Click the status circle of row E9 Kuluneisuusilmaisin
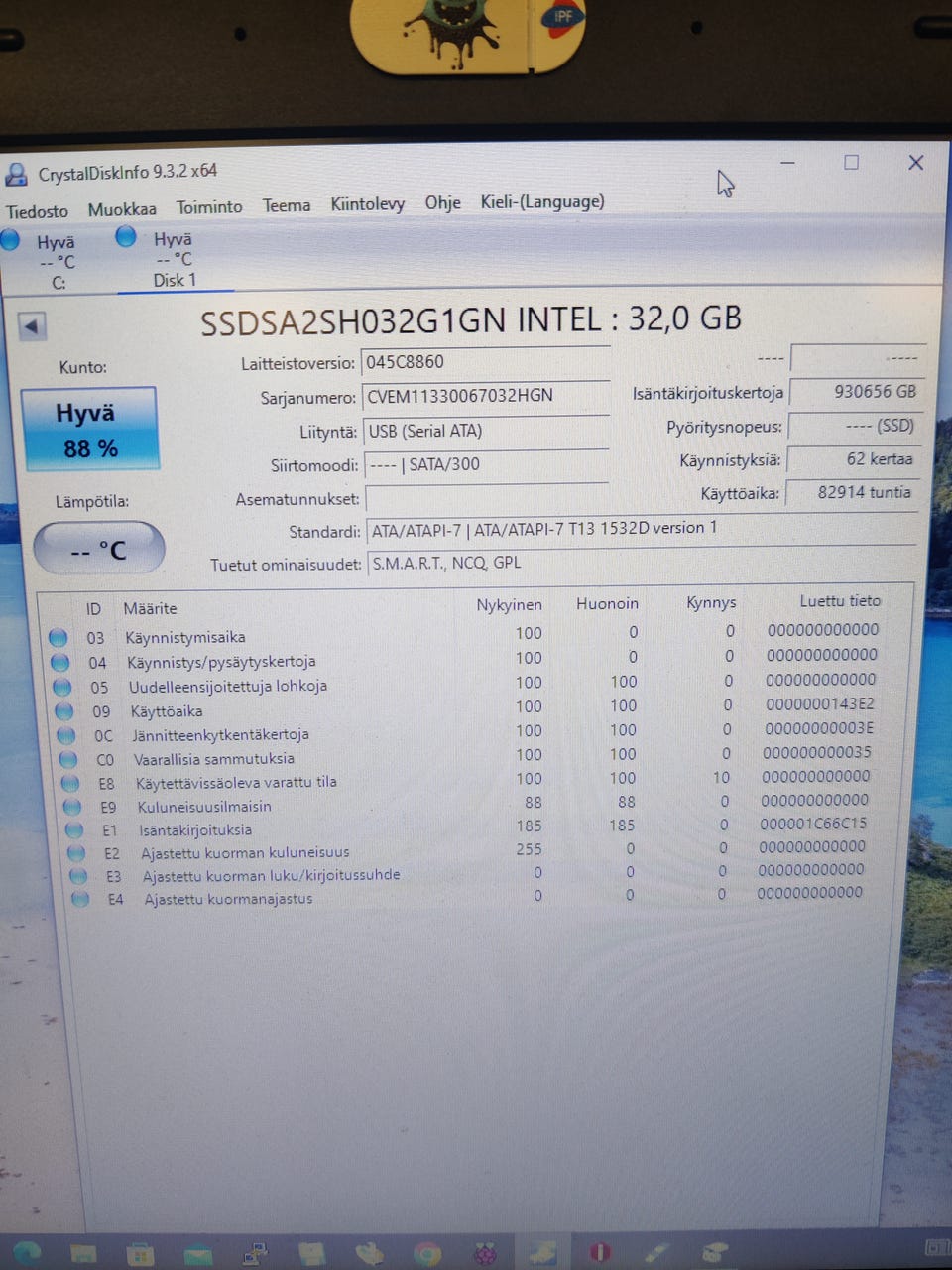 (72, 807)
